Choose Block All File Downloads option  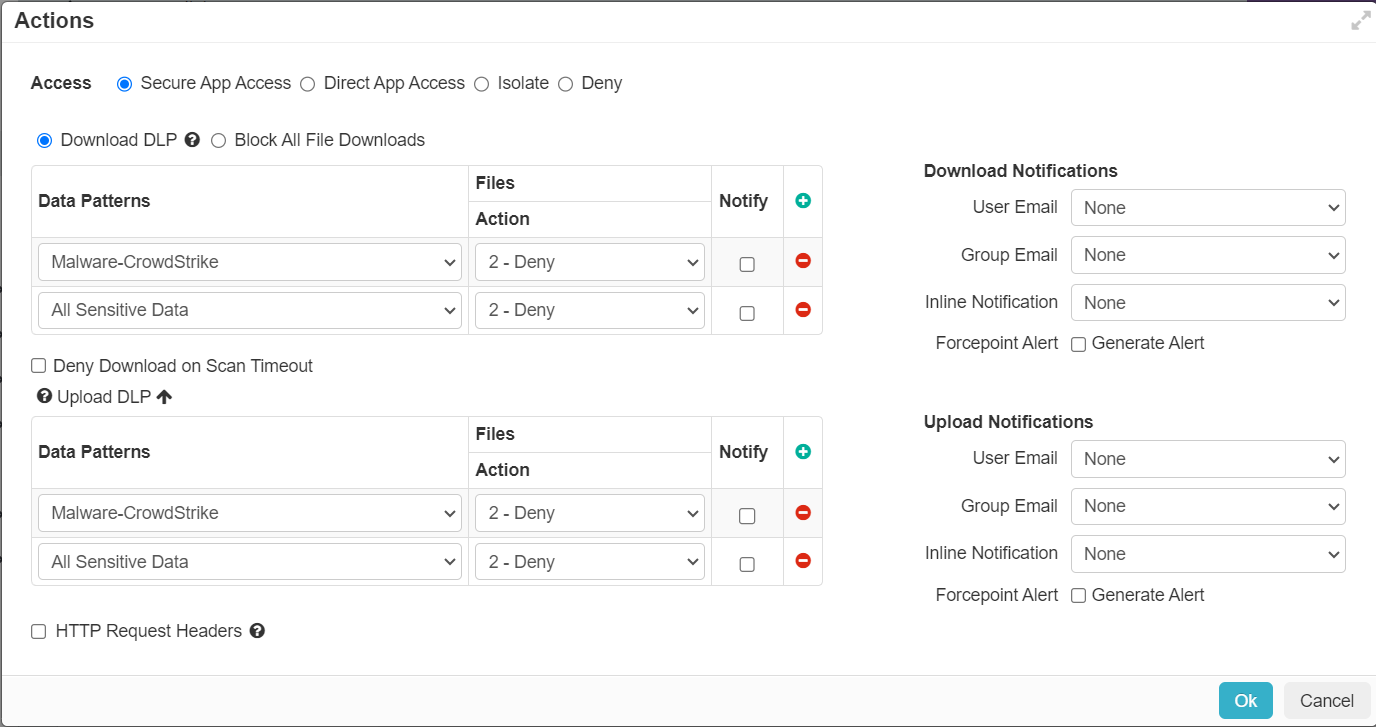218,141
